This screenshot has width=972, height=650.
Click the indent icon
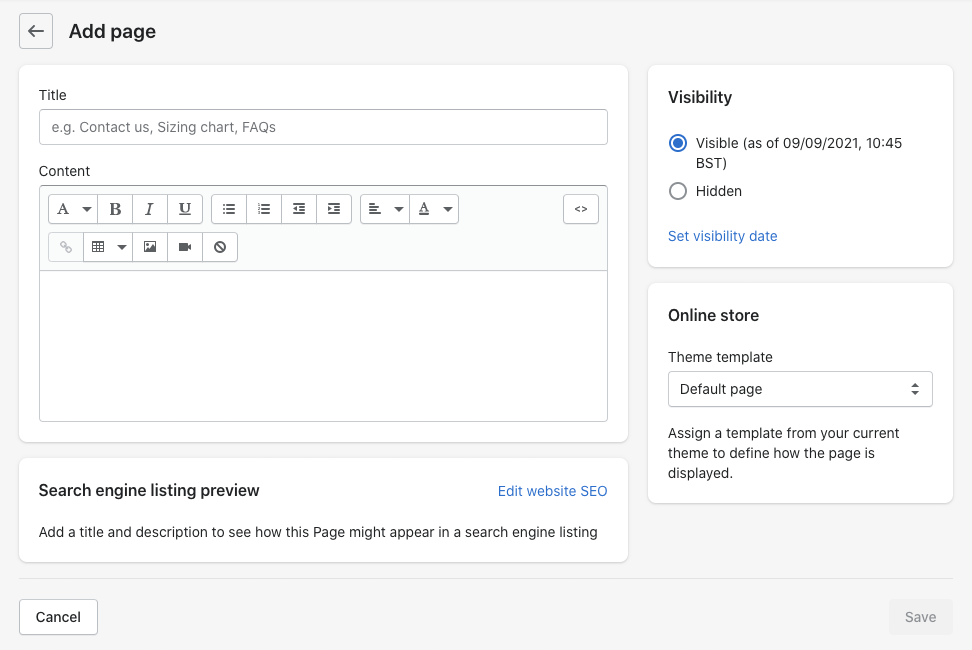pyautogui.click(x=334, y=209)
